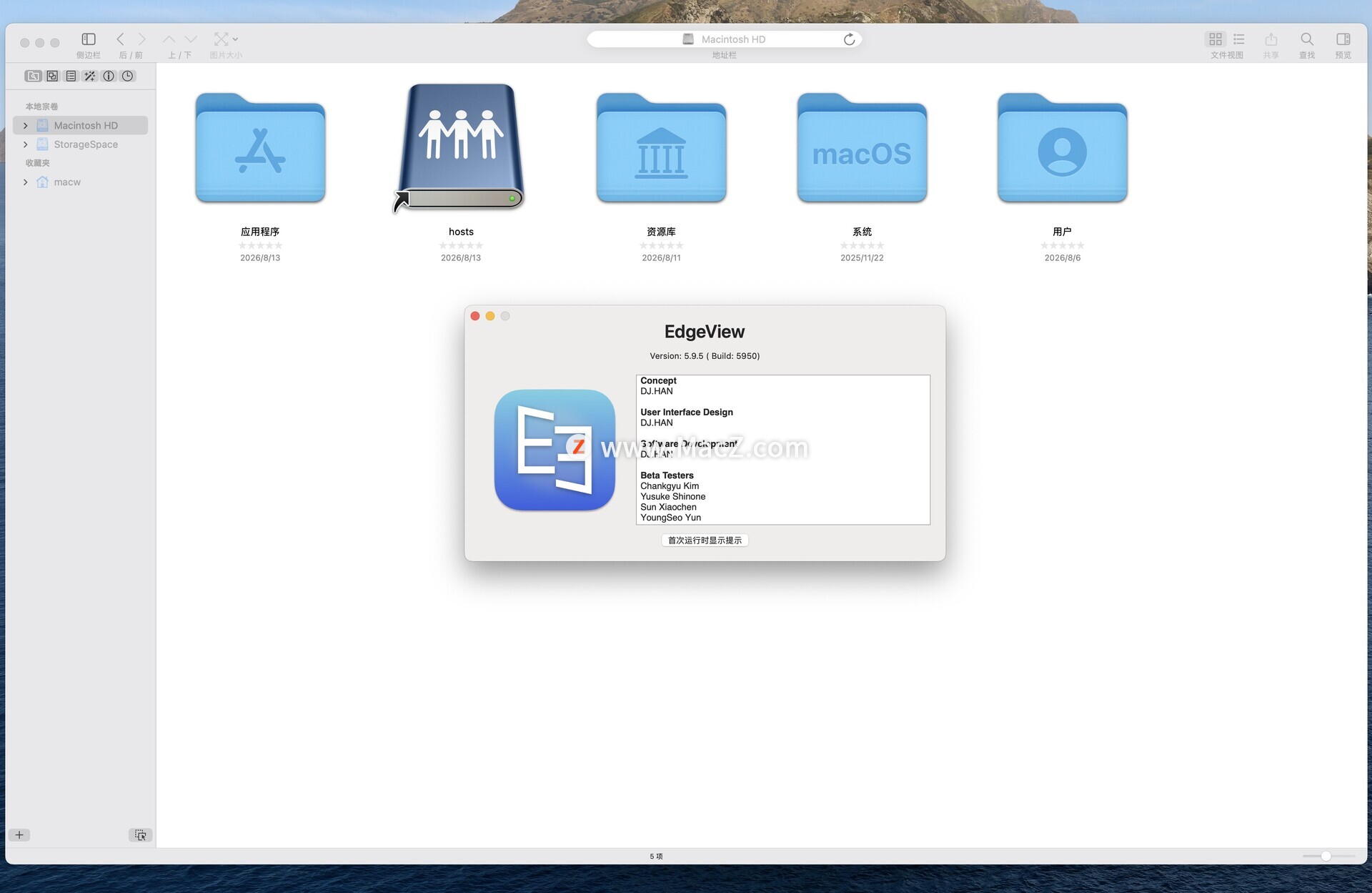Click YoungSeo Yun in the credits
1372x893 pixels.
tap(670, 518)
